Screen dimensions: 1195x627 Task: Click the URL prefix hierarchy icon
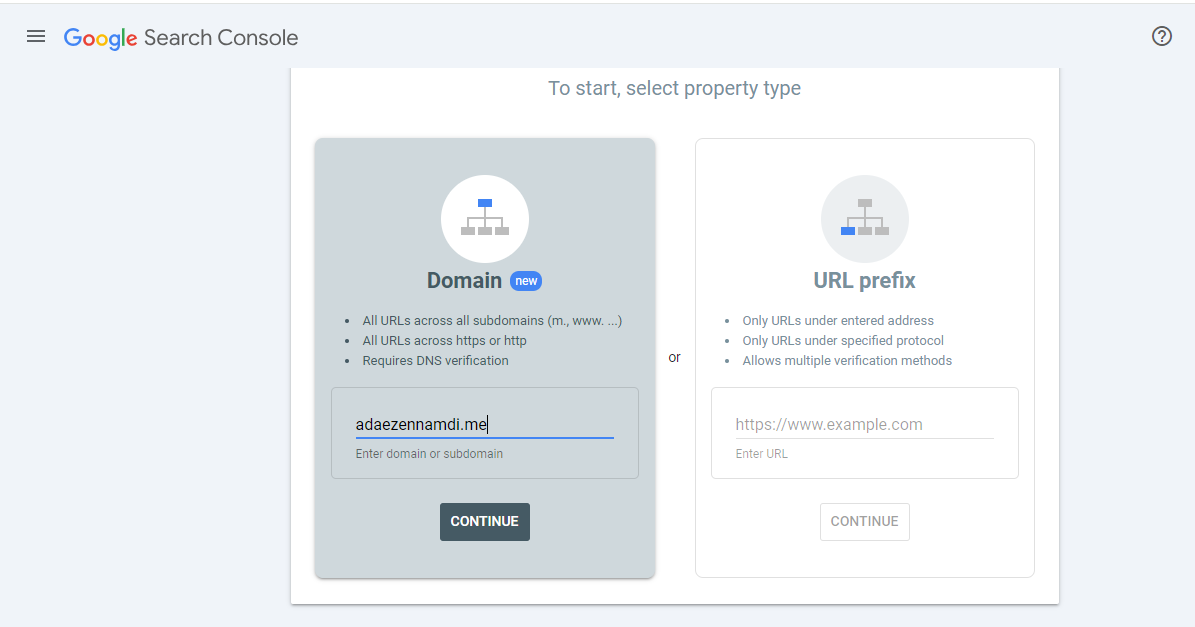coord(864,218)
